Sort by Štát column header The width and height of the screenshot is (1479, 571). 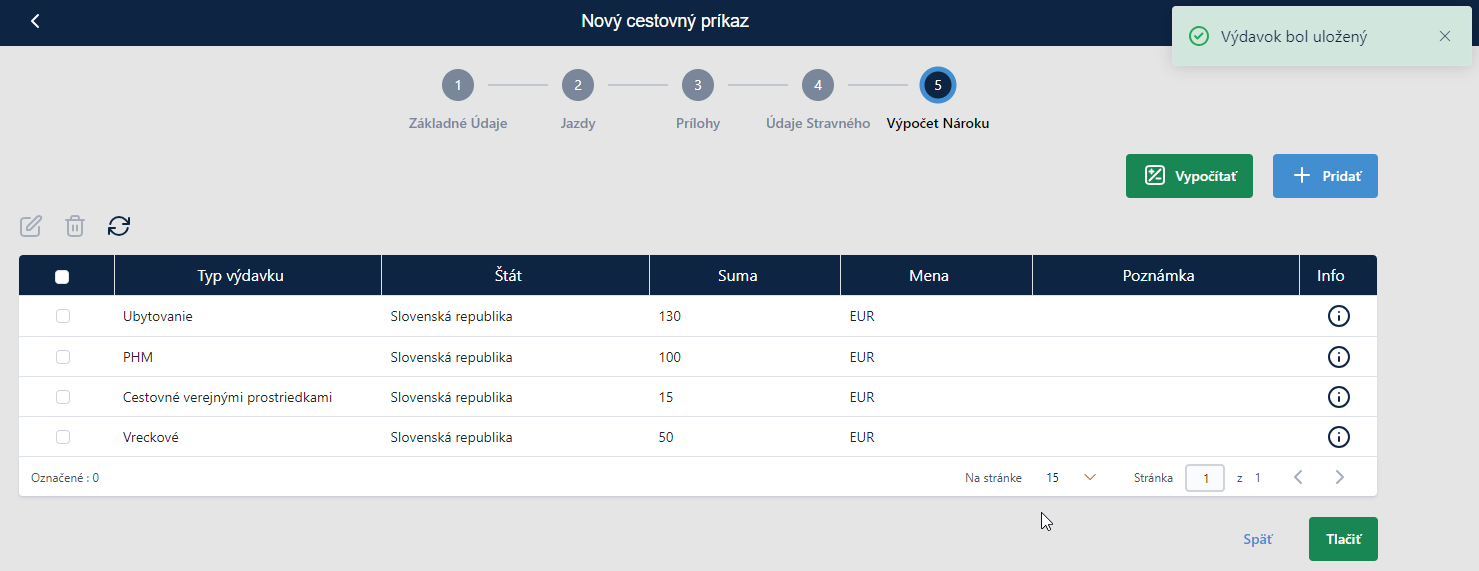[x=515, y=276]
